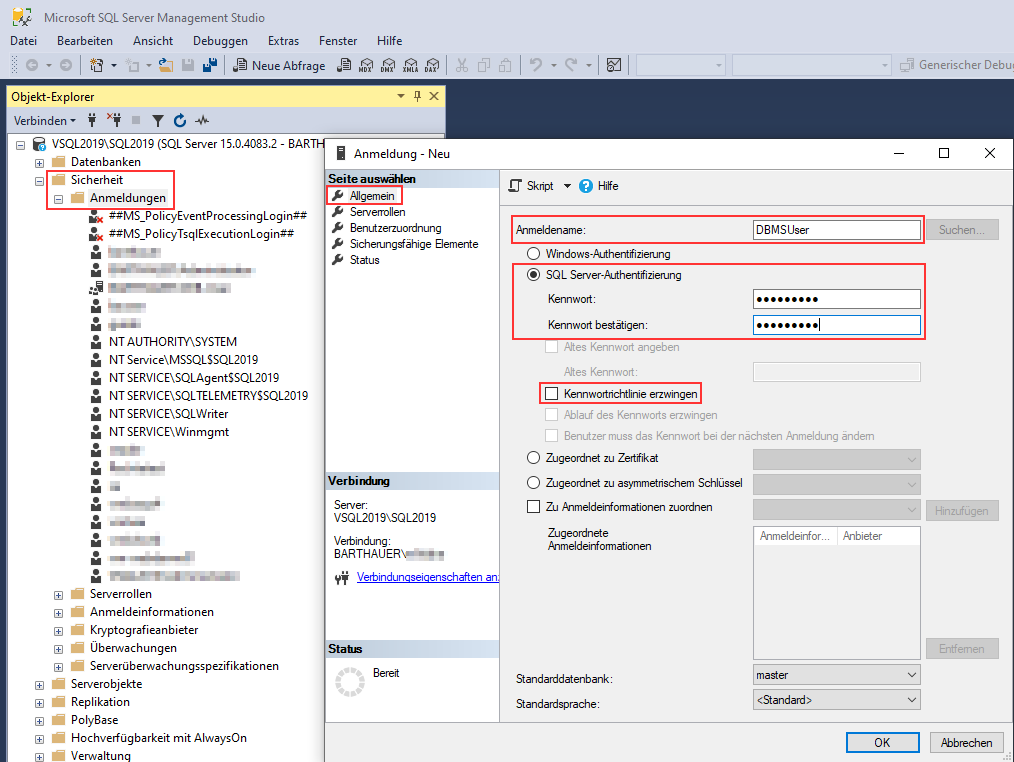The height and width of the screenshot is (762, 1014).
Task: Refresh the Objekt-Explorer tree
Action: coord(180,120)
